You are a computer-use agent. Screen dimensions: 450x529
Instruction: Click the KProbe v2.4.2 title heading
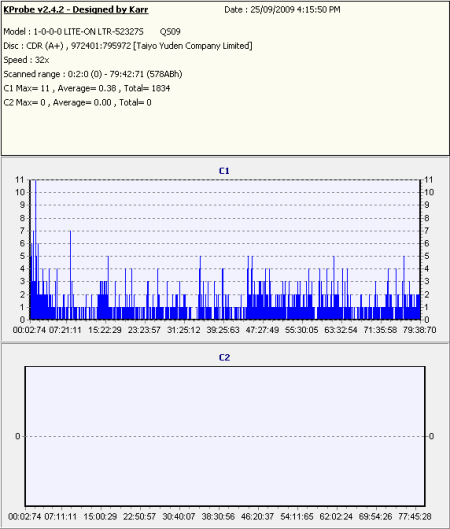point(76,9)
